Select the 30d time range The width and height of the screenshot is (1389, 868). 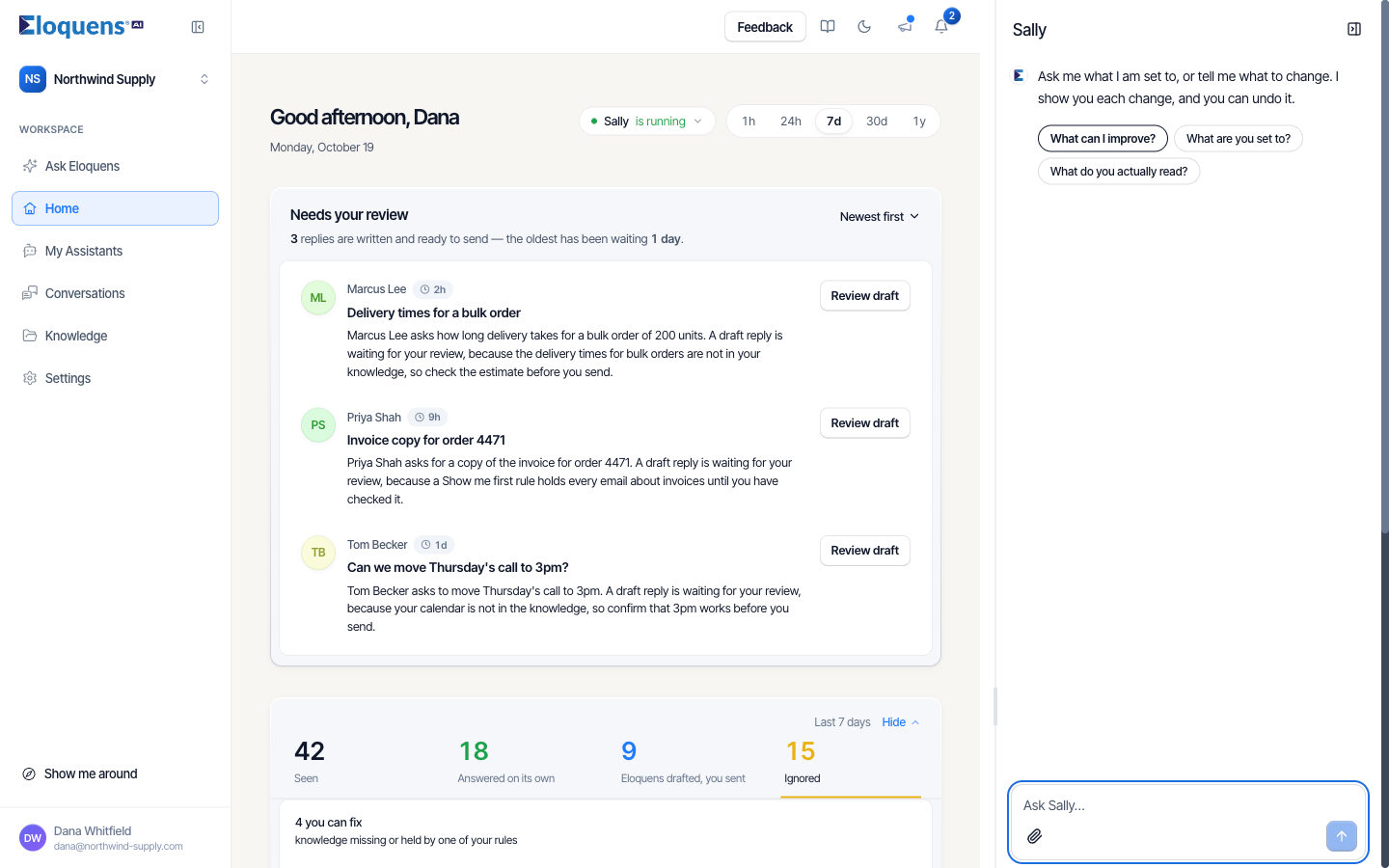coord(877,122)
